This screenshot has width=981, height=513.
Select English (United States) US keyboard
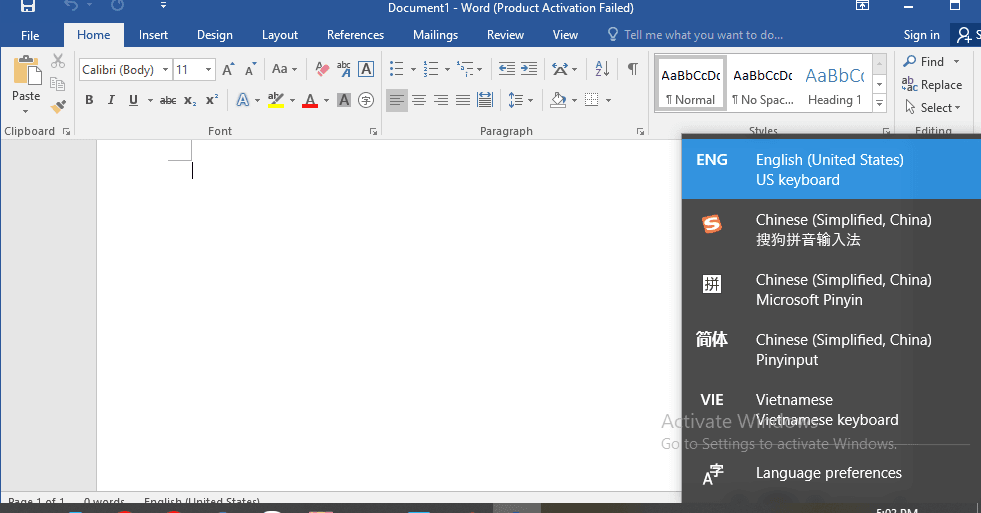click(831, 170)
